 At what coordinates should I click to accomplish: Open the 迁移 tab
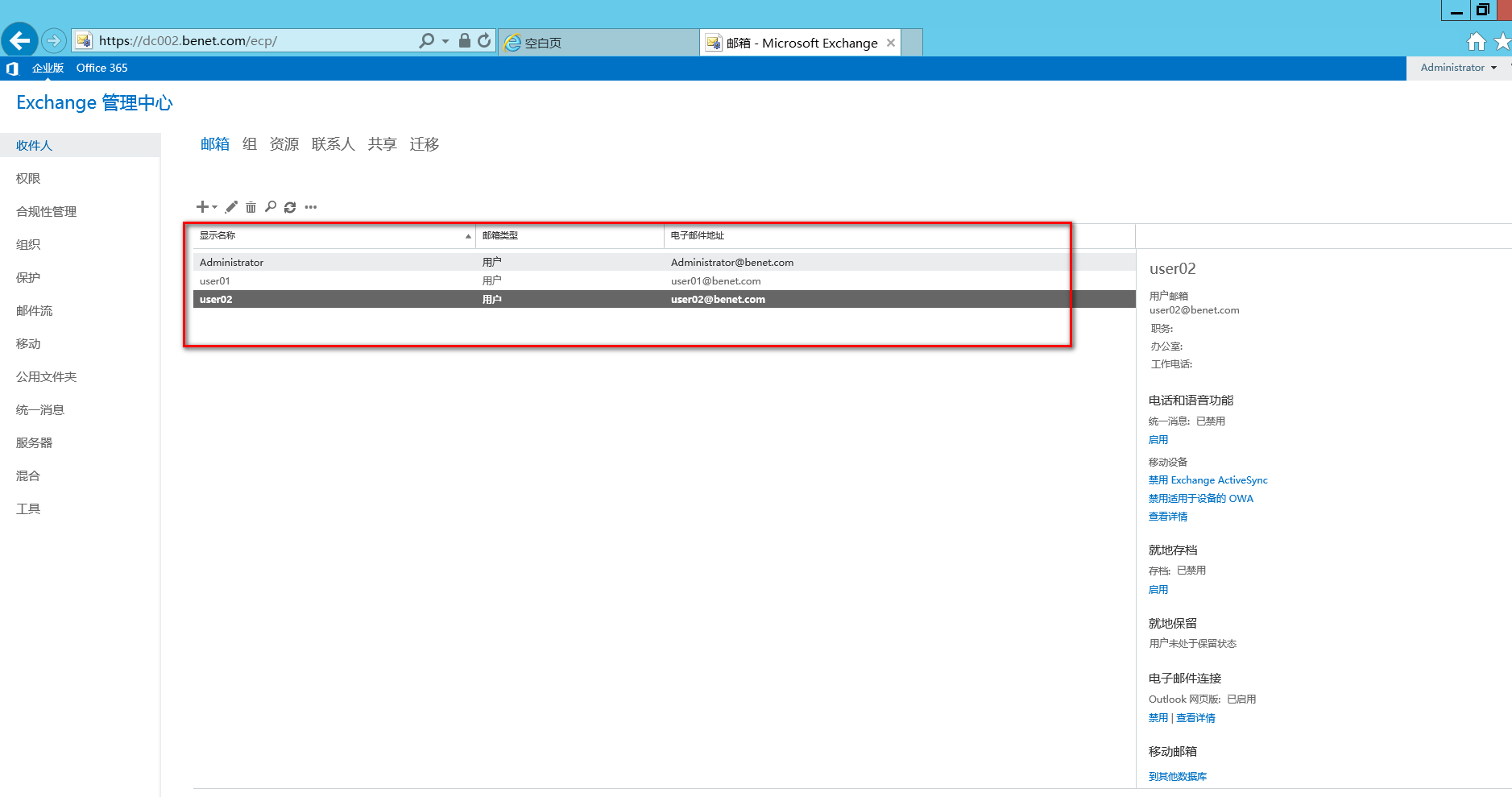pyautogui.click(x=425, y=144)
